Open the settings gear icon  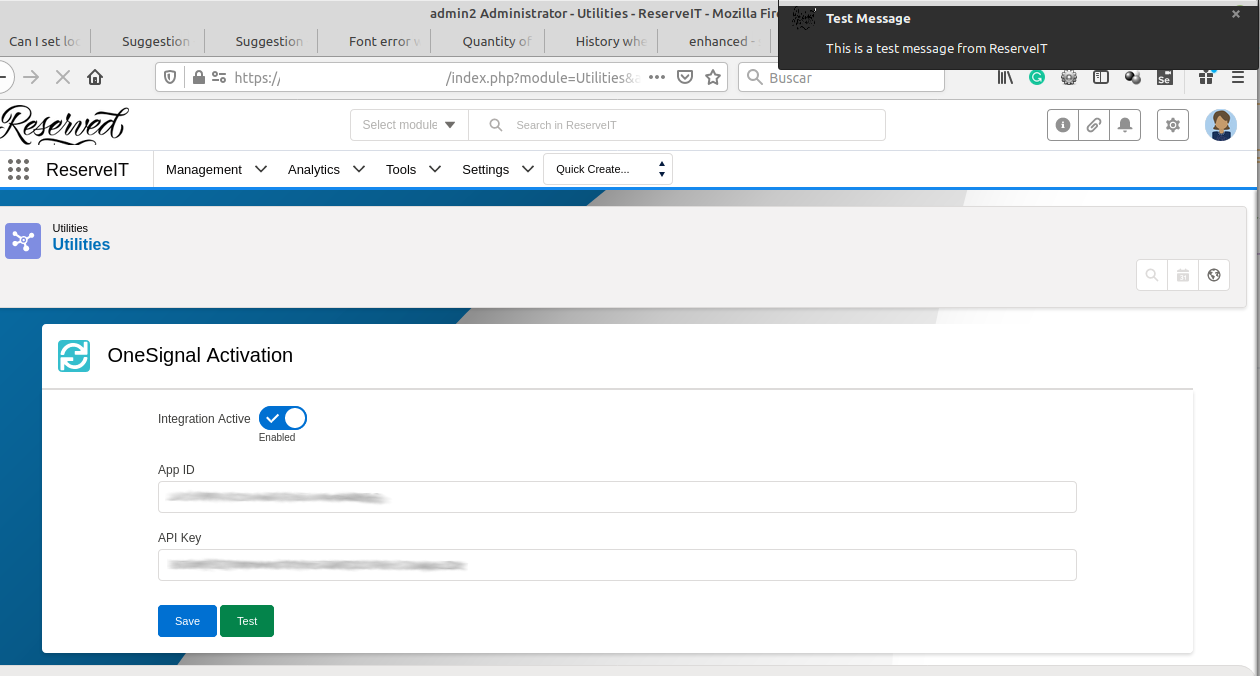1173,125
